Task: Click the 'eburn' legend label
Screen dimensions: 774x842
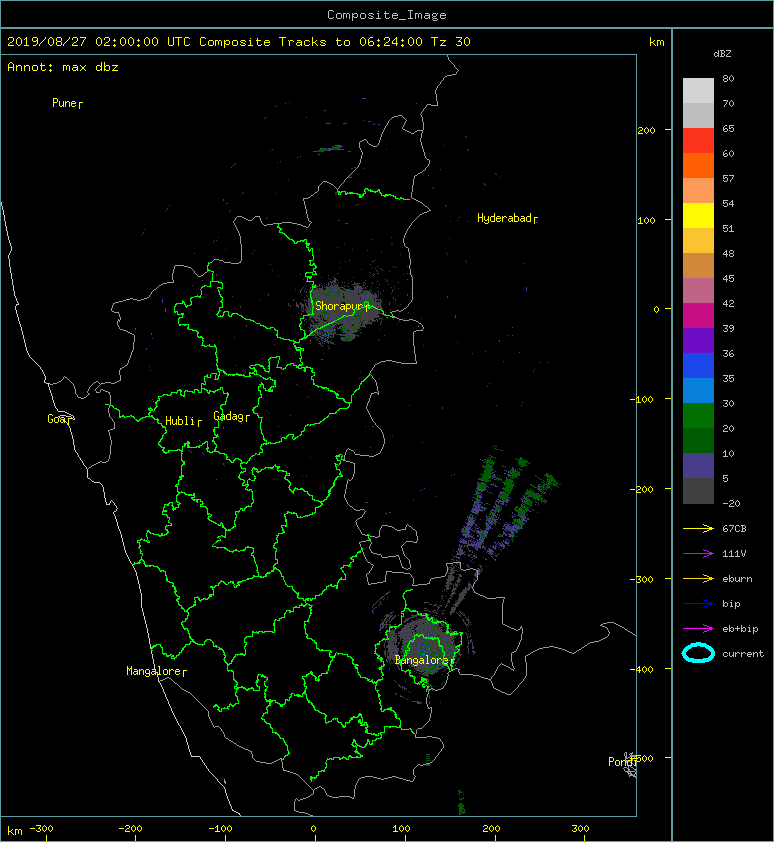Action: pos(737,579)
